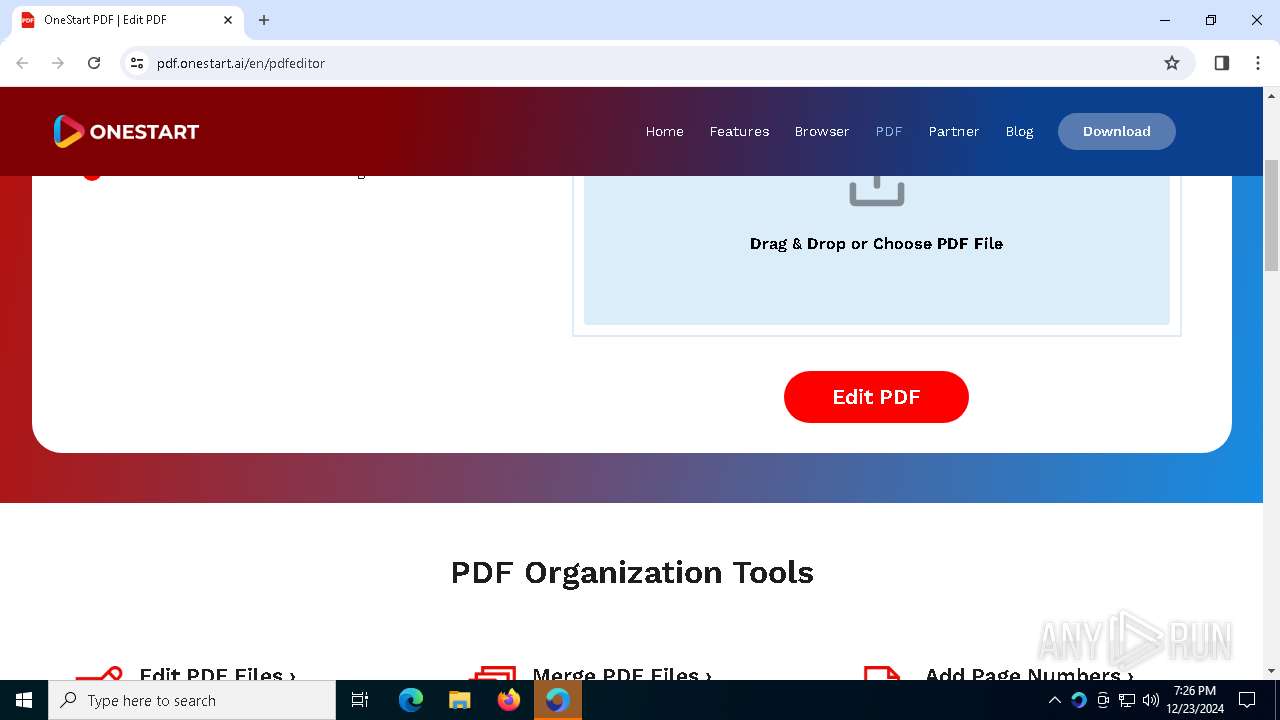The image size is (1280, 720).
Task: Open a new browser tab
Action: 264,20
